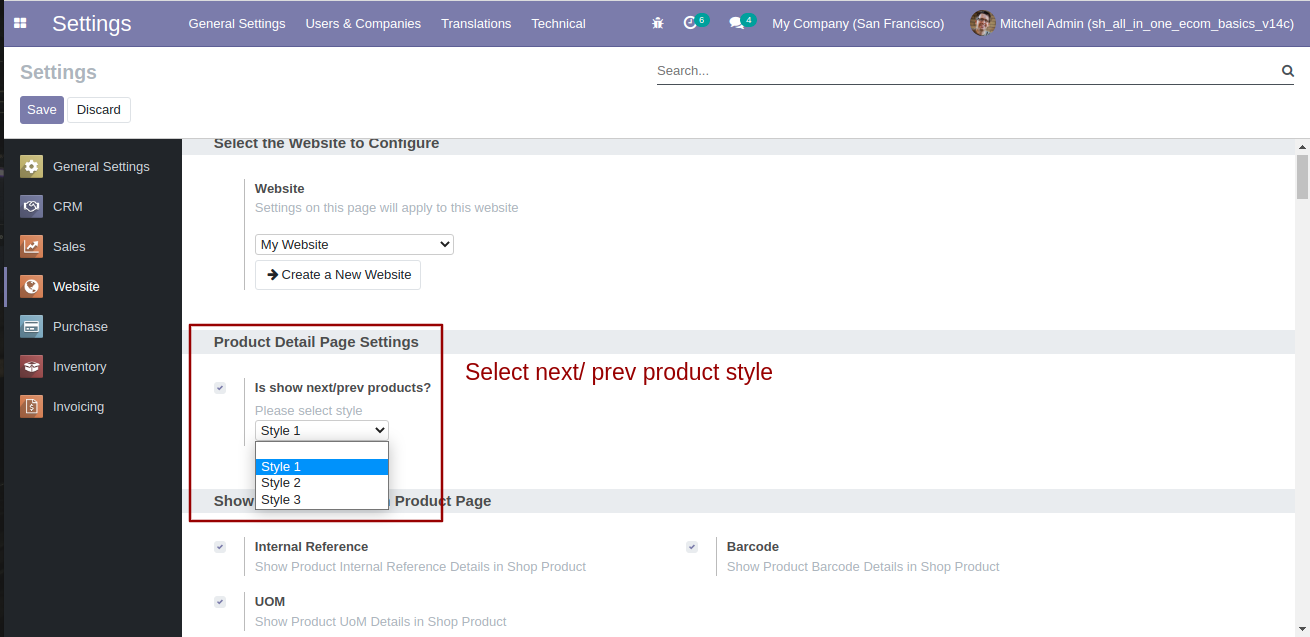Choose Style 3 option in list
This screenshot has width=1310, height=637.
tap(322, 500)
